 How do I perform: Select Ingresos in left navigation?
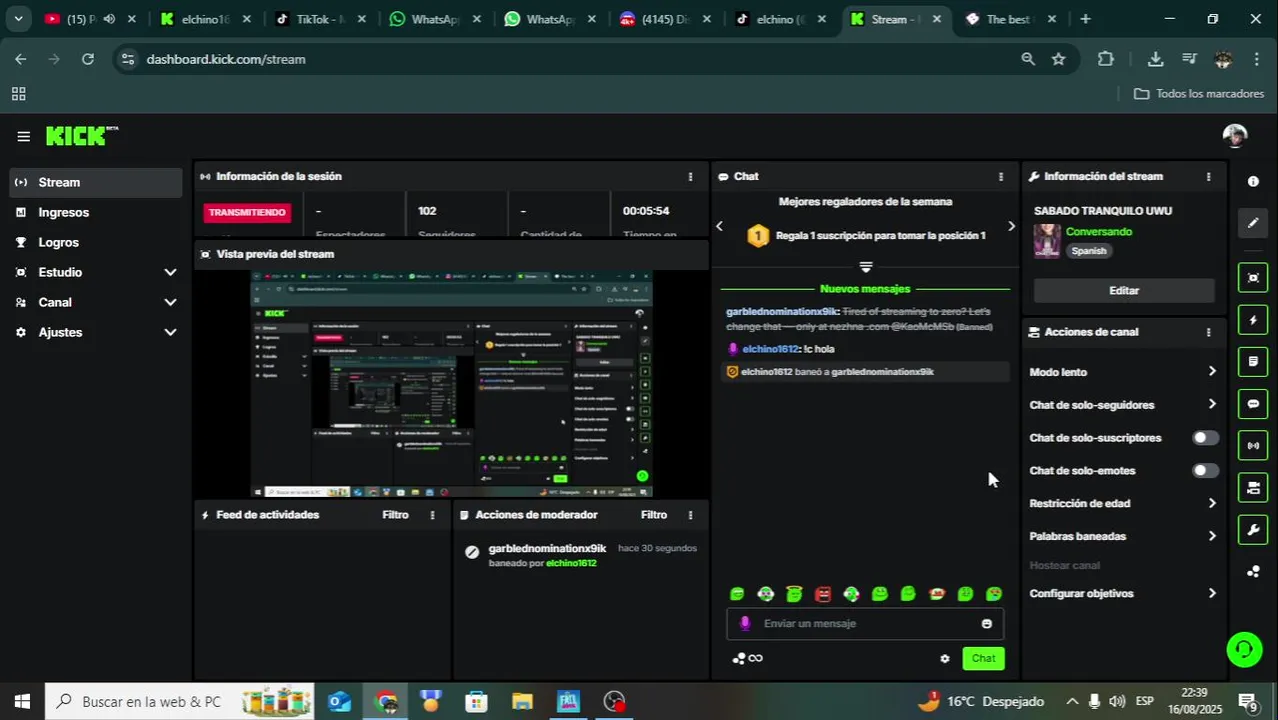[96, 212]
